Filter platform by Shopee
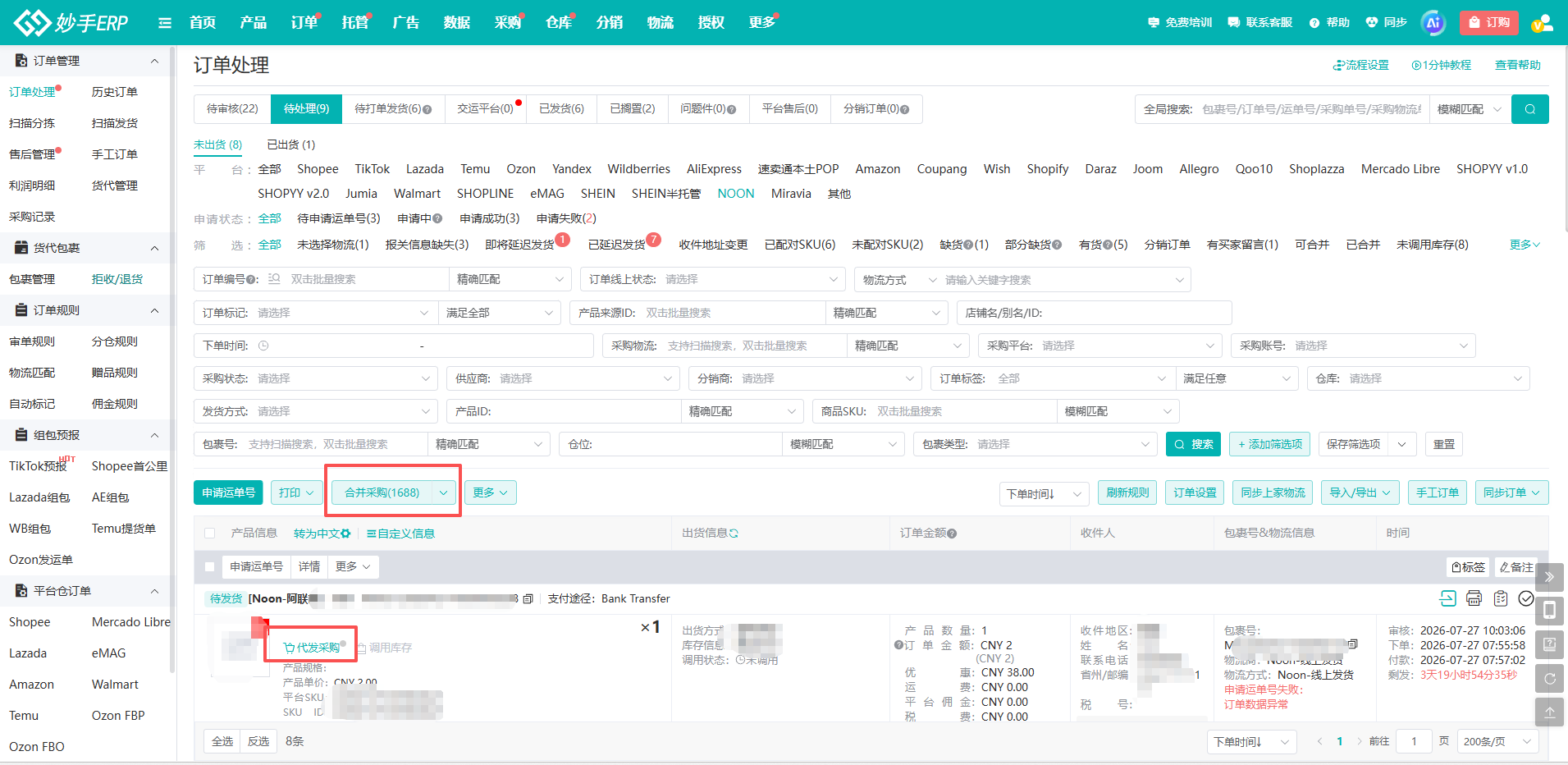This screenshot has height=765, width=1568. (318, 169)
